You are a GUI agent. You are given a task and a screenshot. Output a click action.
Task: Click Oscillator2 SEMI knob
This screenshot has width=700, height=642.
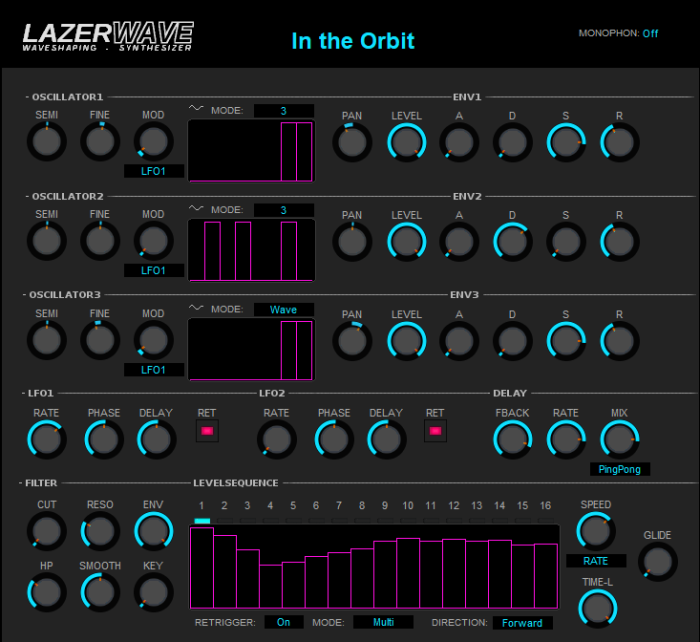click(47, 241)
